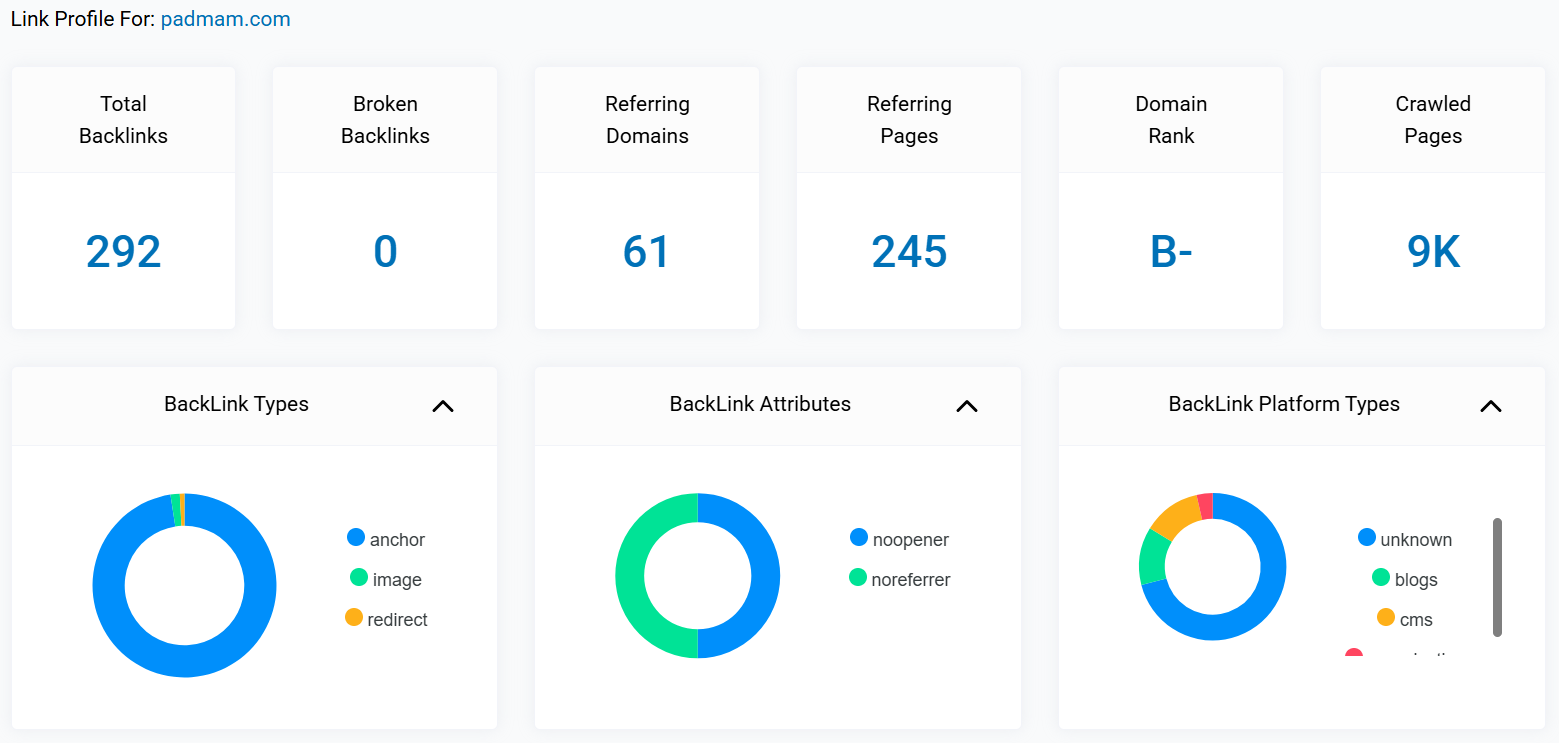Toggle the noopener legend entry
This screenshot has width=1559, height=743.
point(899,539)
